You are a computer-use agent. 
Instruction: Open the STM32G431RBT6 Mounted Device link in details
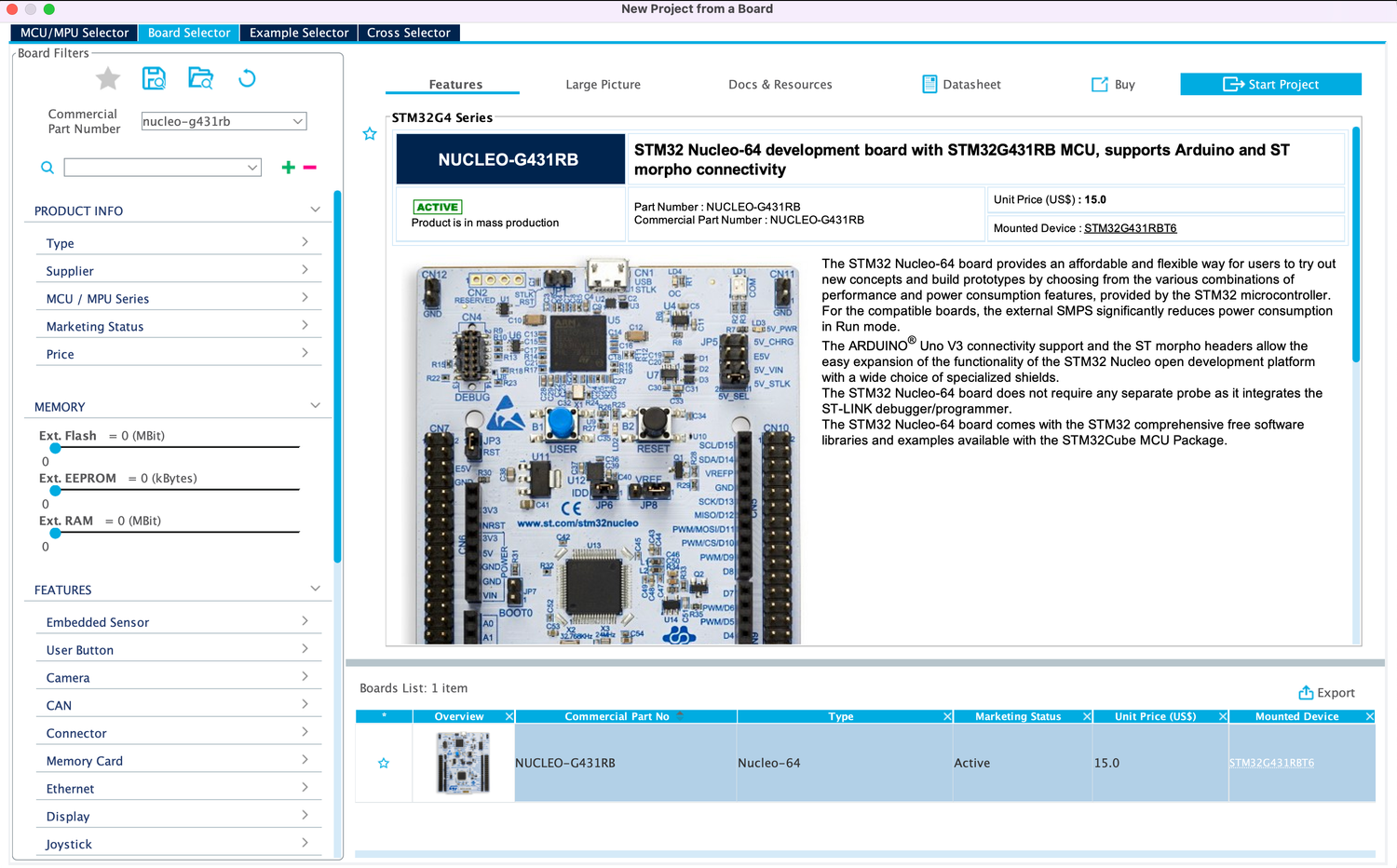point(1131,228)
